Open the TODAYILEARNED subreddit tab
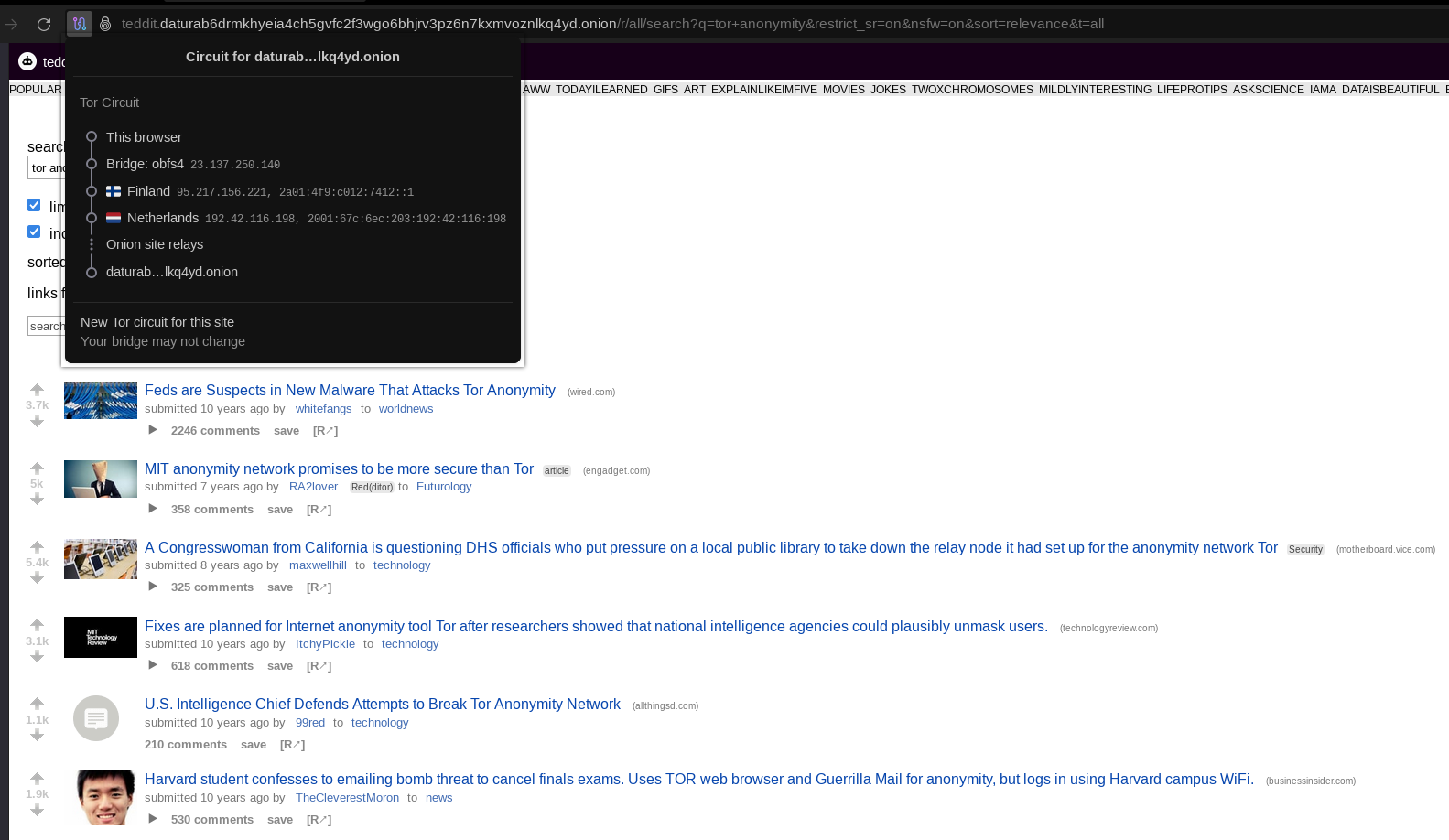Viewport: 1449px width, 840px height. (601, 90)
